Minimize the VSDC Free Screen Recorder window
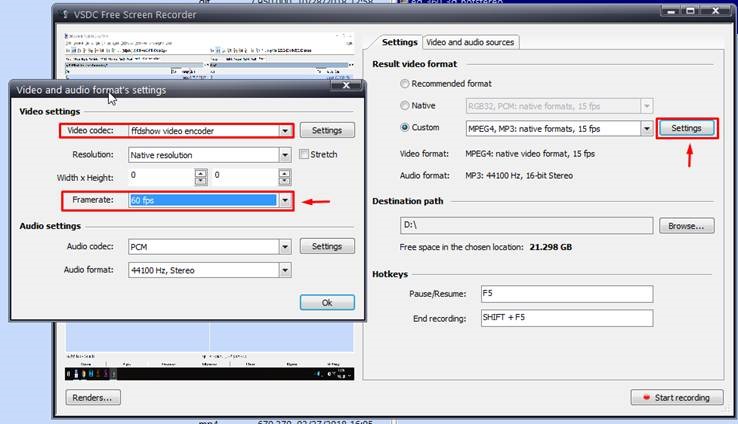 tap(671, 10)
